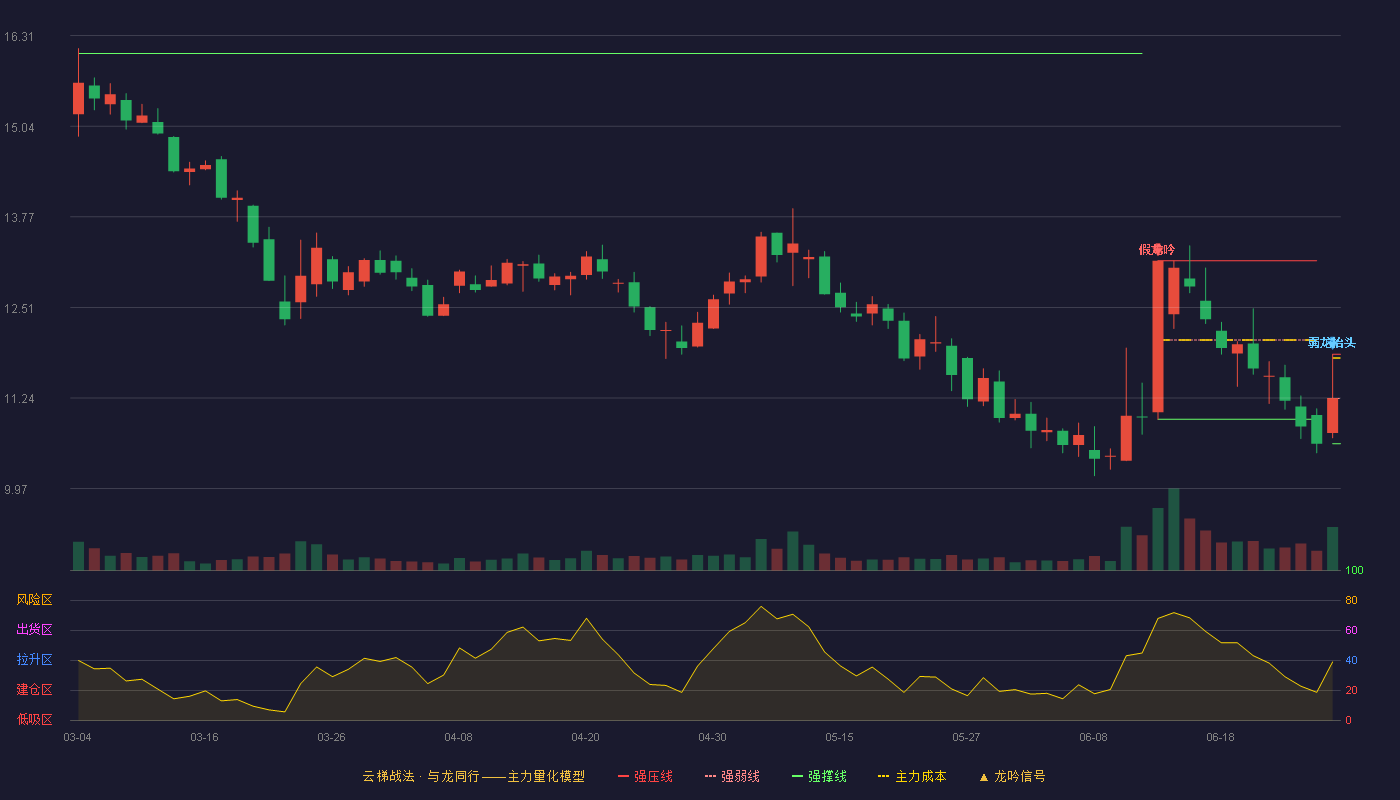
Task: Click the green 100 indicator scale value
Action: point(1354,571)
